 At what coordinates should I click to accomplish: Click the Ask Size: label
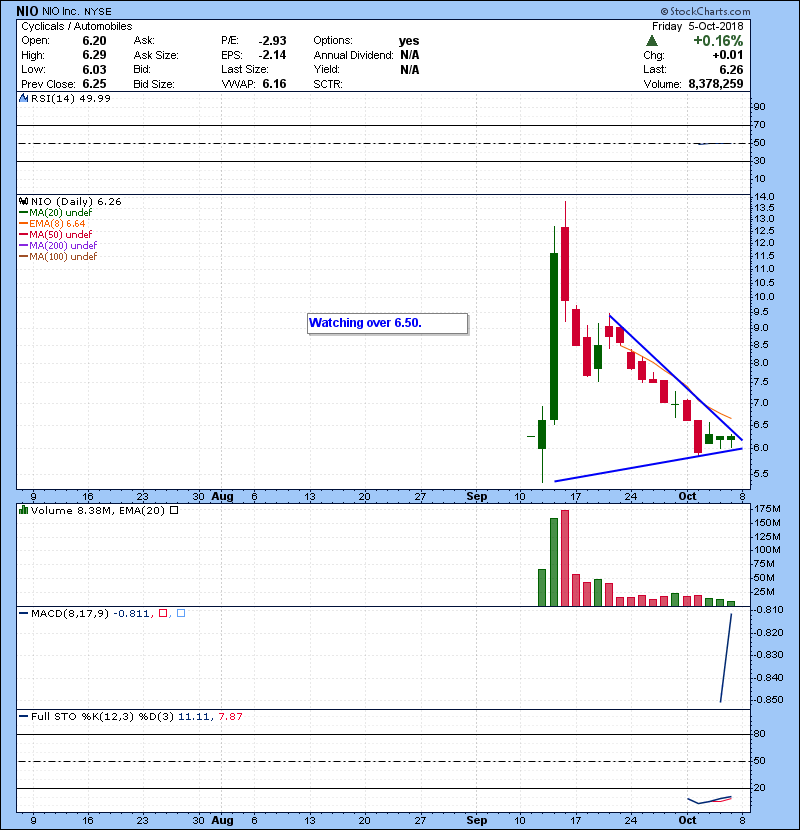pyautogui.click(x=156, y=55)
